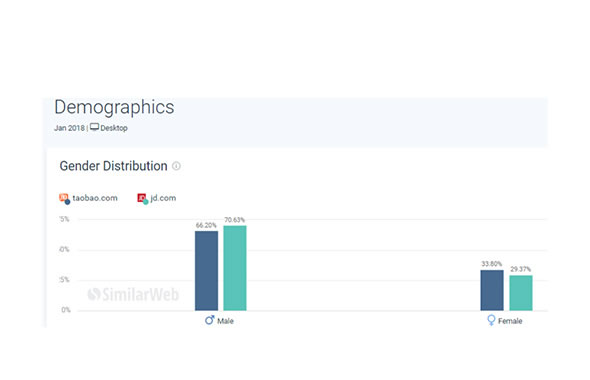Screen dimensions: 590x380
Task: Click the Male axis label
Action: click(x=225, y=321)
